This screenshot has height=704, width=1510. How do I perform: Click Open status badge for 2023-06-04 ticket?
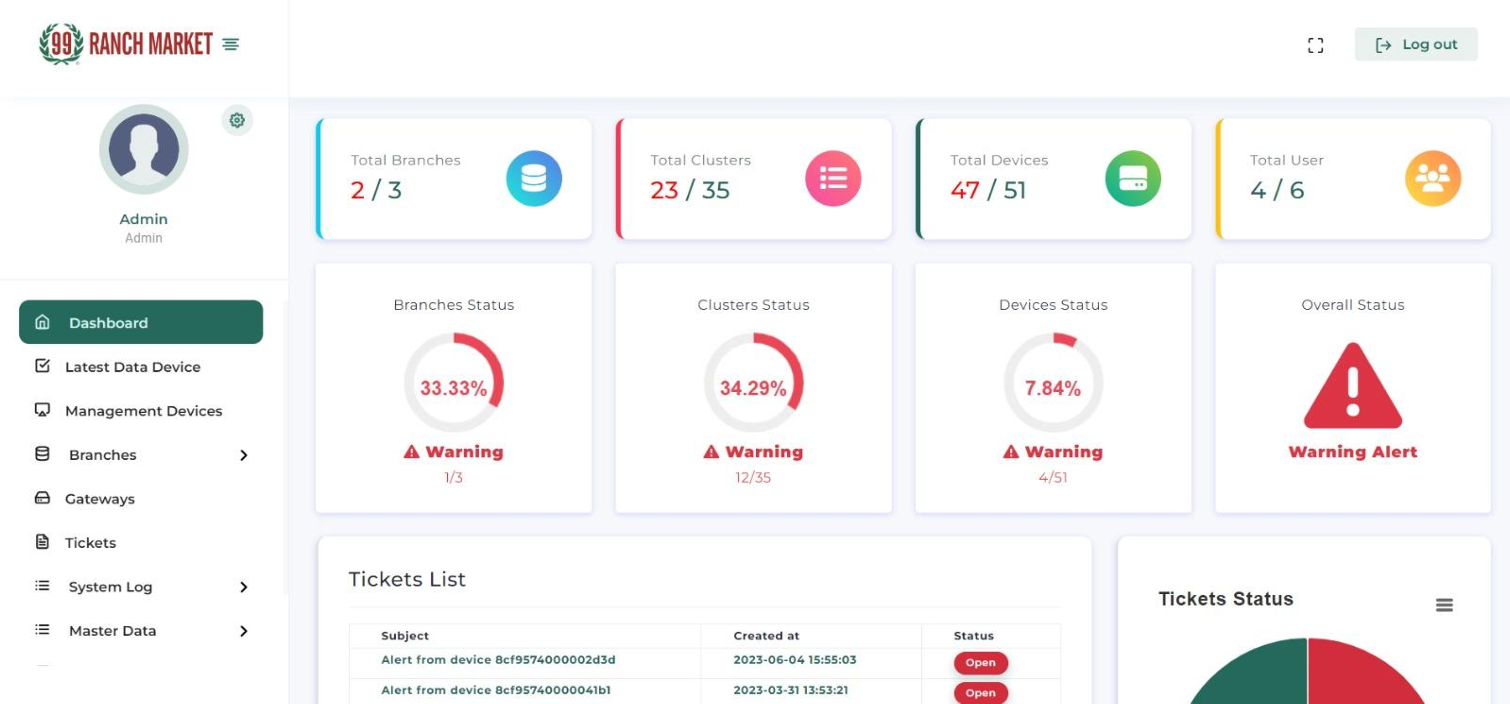coord(980,663)
